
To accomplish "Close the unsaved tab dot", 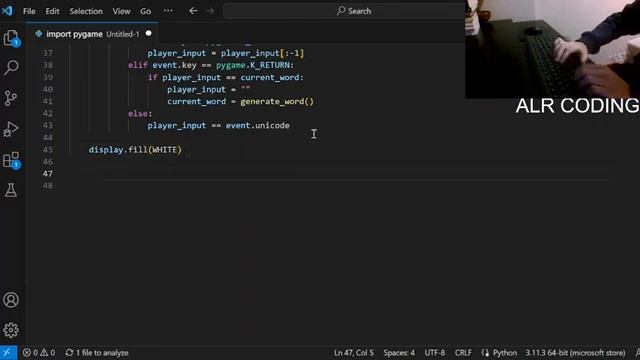I will click(149, 33).
